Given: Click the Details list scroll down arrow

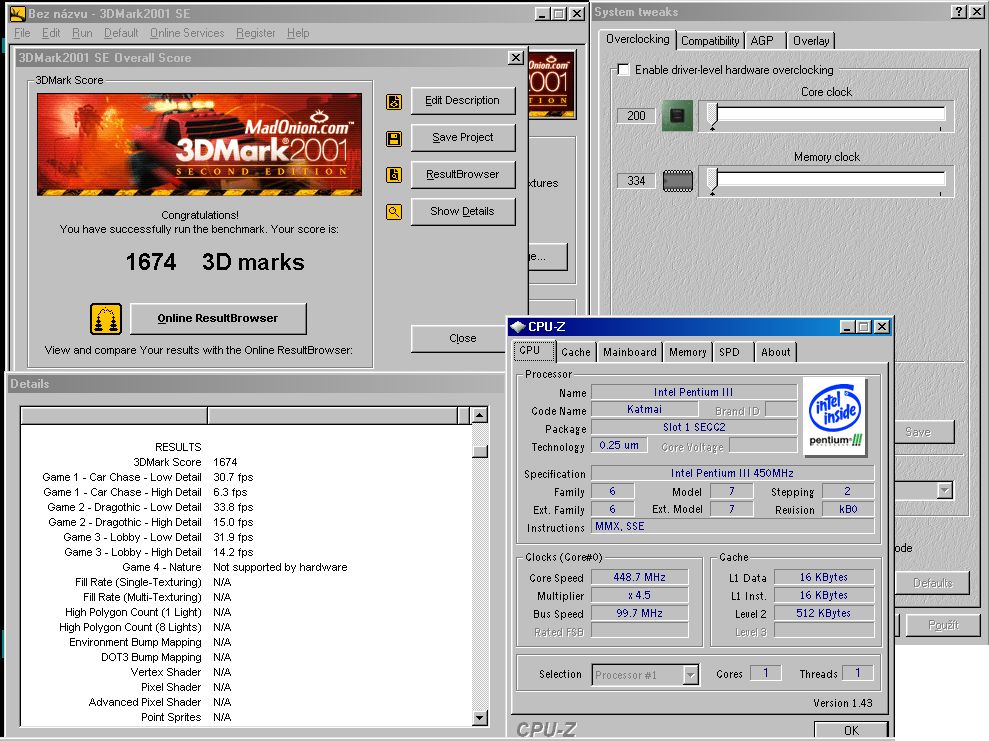Looking at the screenshot, I should point(479,718).
